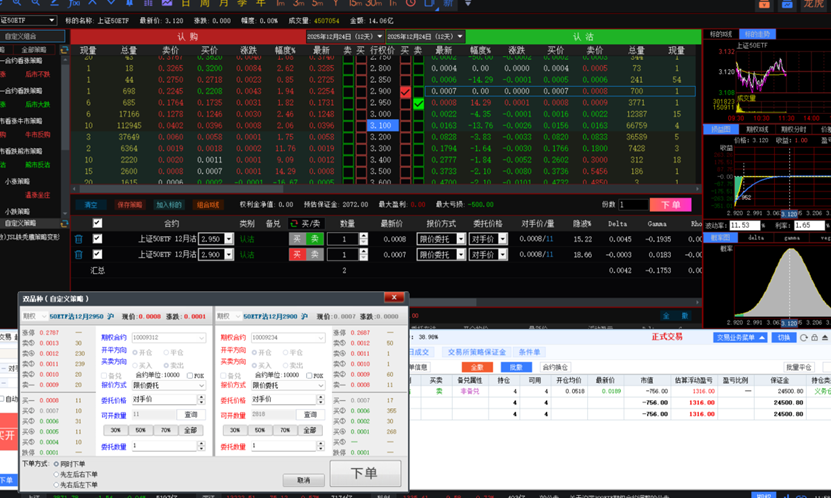
Task: Select the 日 daily period icon
Action: click(x=185, y=3)
